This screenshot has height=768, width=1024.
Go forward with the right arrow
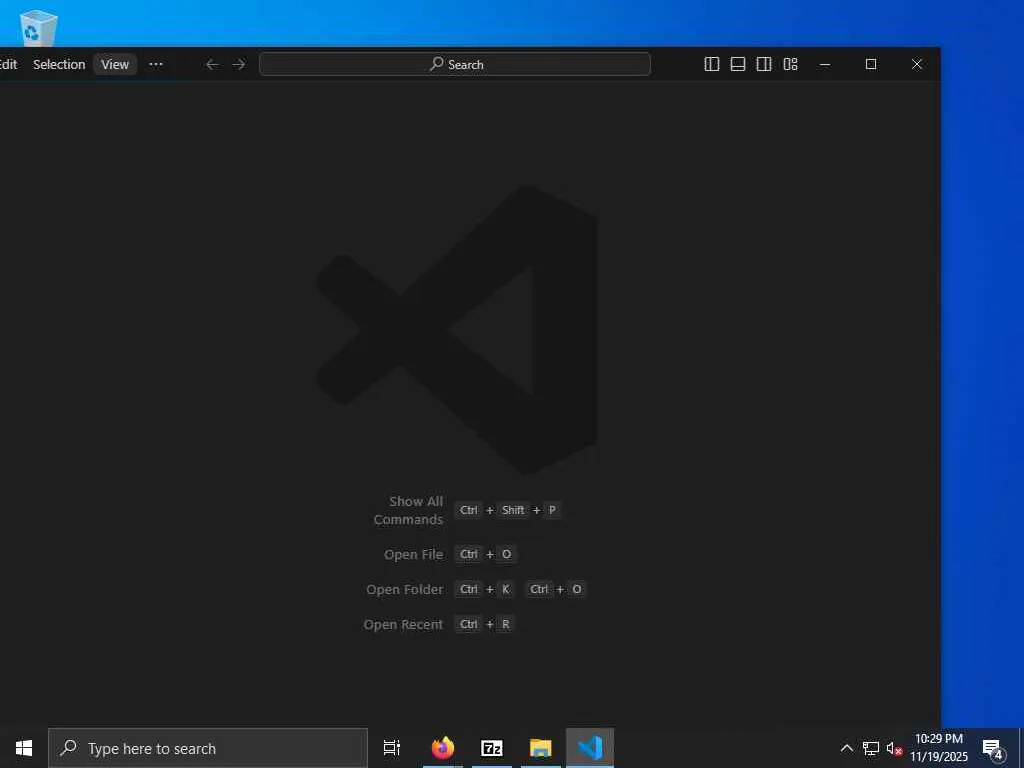tap(239, 64)
